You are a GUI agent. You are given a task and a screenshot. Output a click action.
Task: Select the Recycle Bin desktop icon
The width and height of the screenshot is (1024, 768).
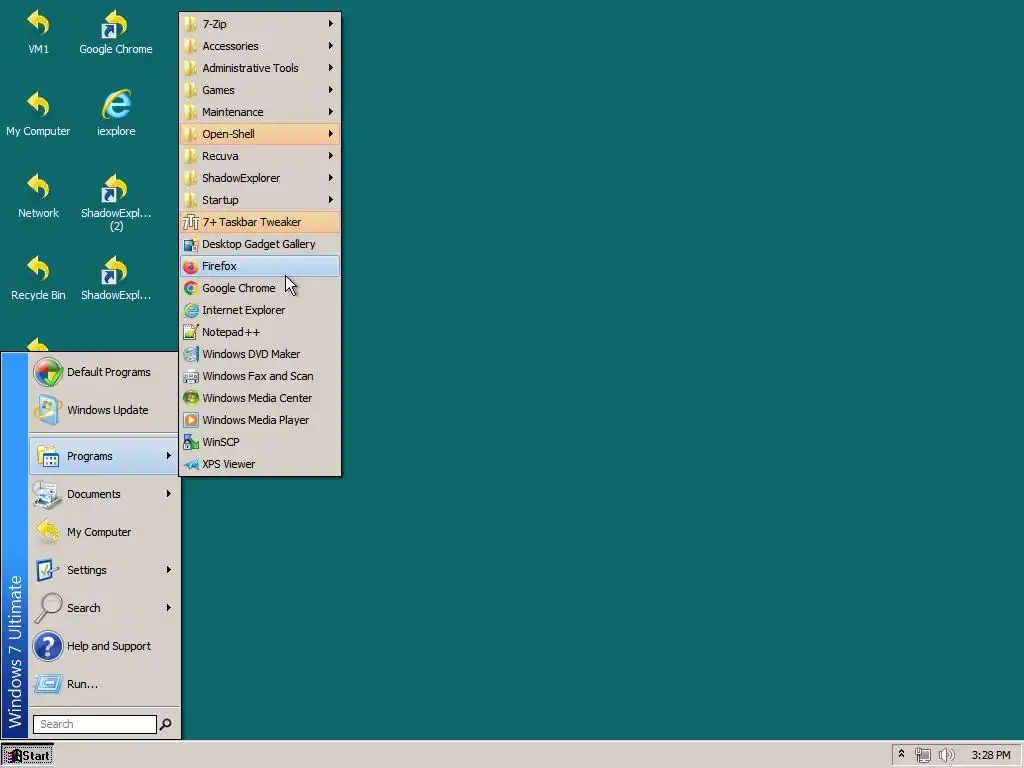coord(38,278)
